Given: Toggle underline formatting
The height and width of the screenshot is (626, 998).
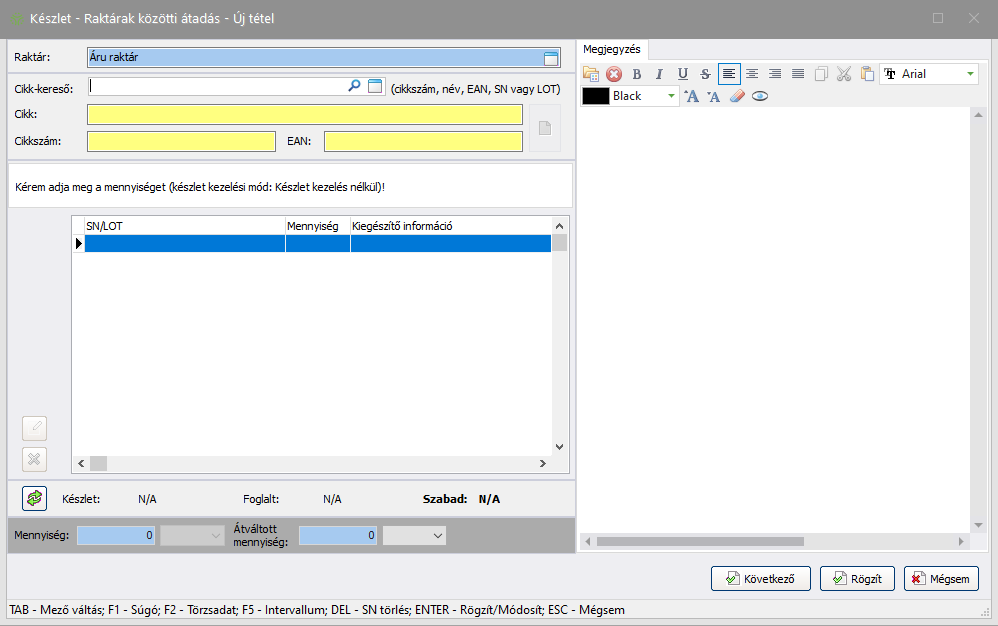Looking at the screenshot, I should pyautogui.click(x=682, y=74).
